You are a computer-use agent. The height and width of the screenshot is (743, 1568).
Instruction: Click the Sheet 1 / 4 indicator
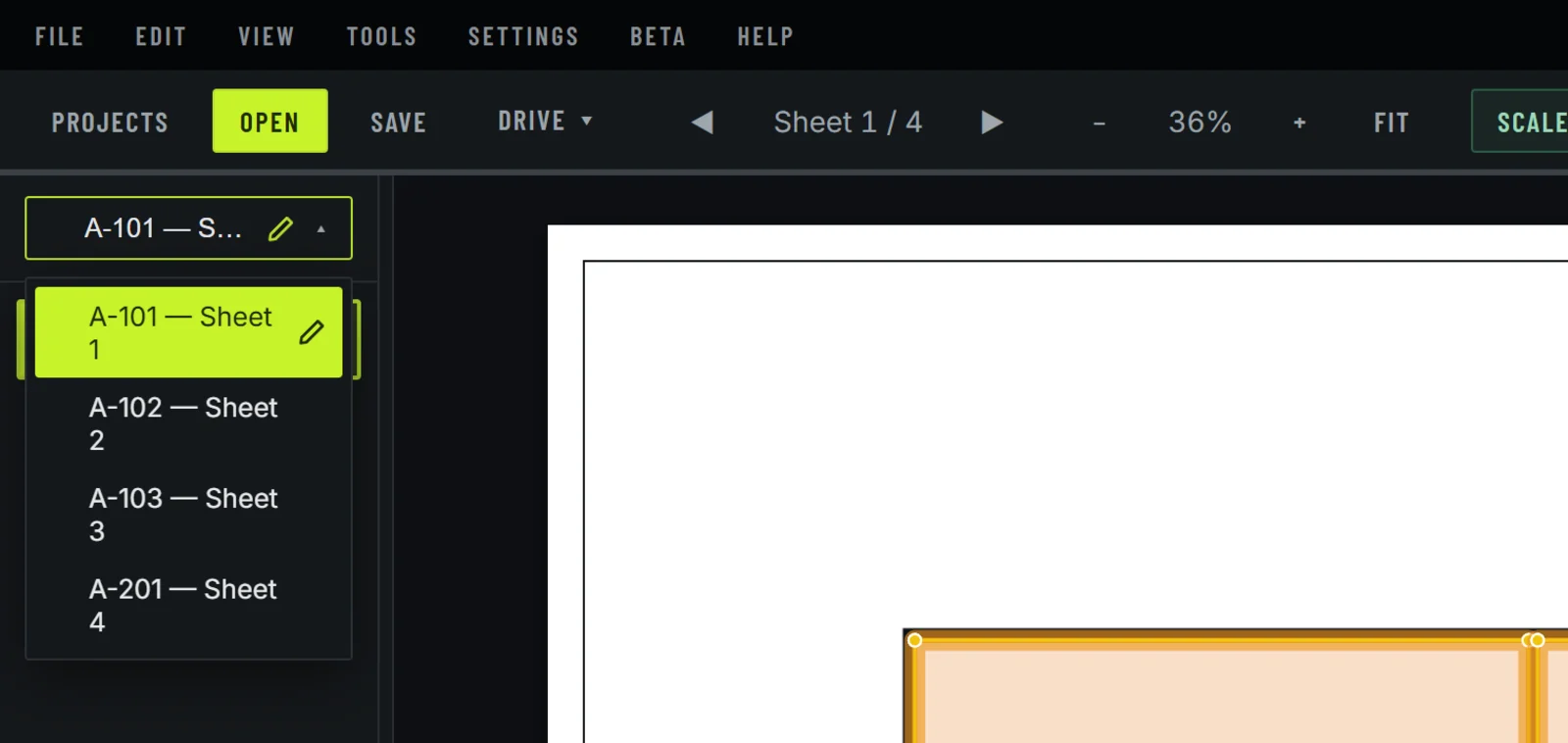pyautogui.click(x=848, y=122)
